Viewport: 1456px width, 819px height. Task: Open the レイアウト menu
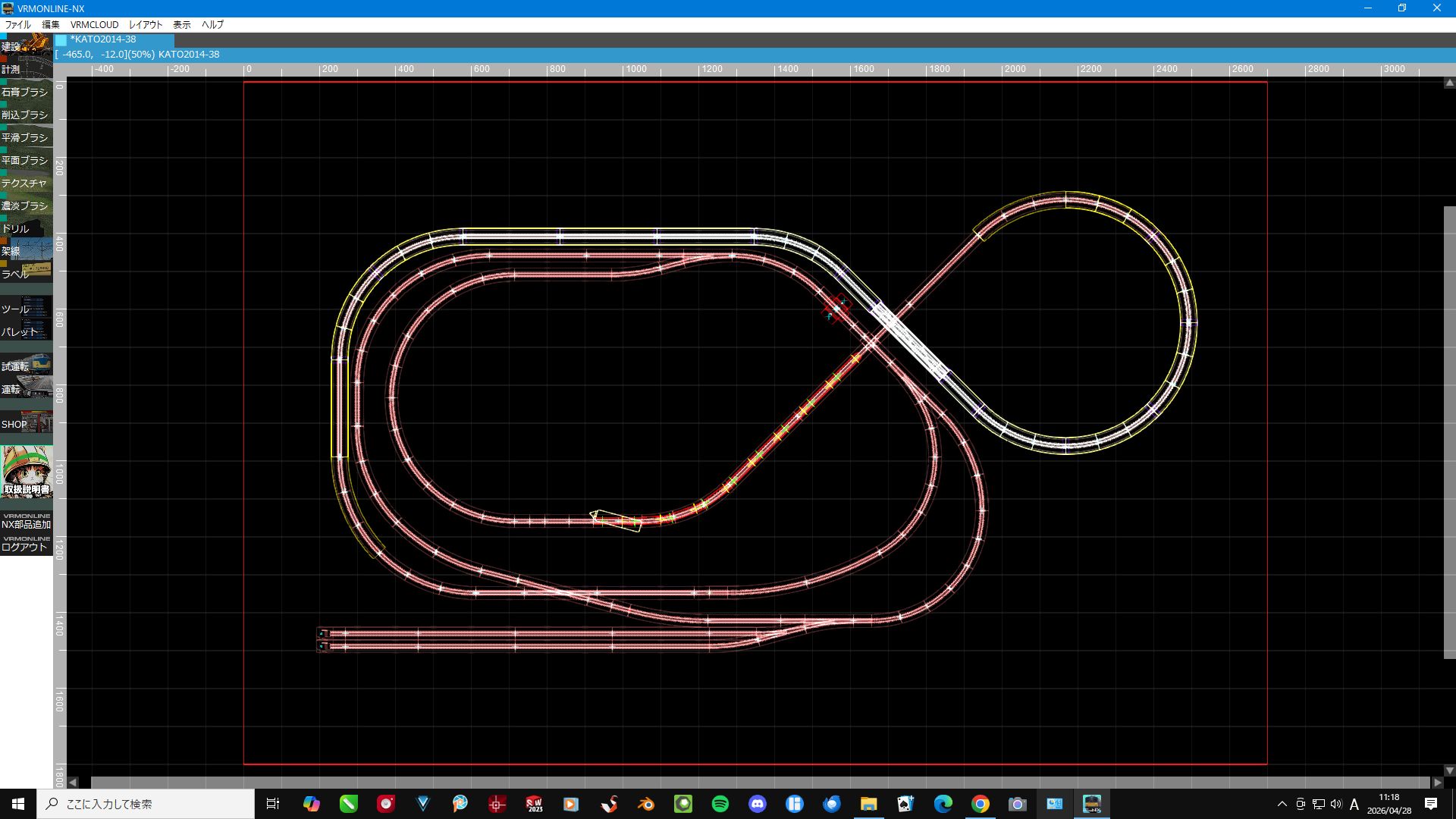[145, 24]
